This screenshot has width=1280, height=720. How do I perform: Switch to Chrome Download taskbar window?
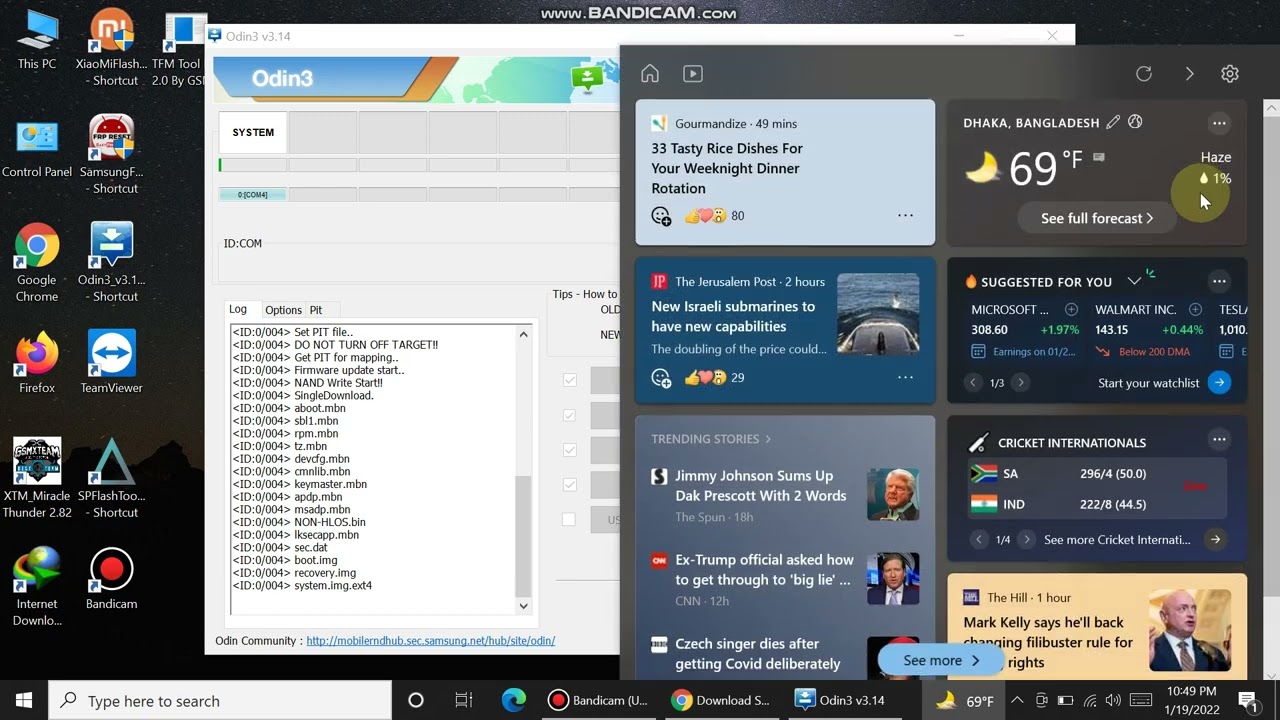(x=721, y=700)
